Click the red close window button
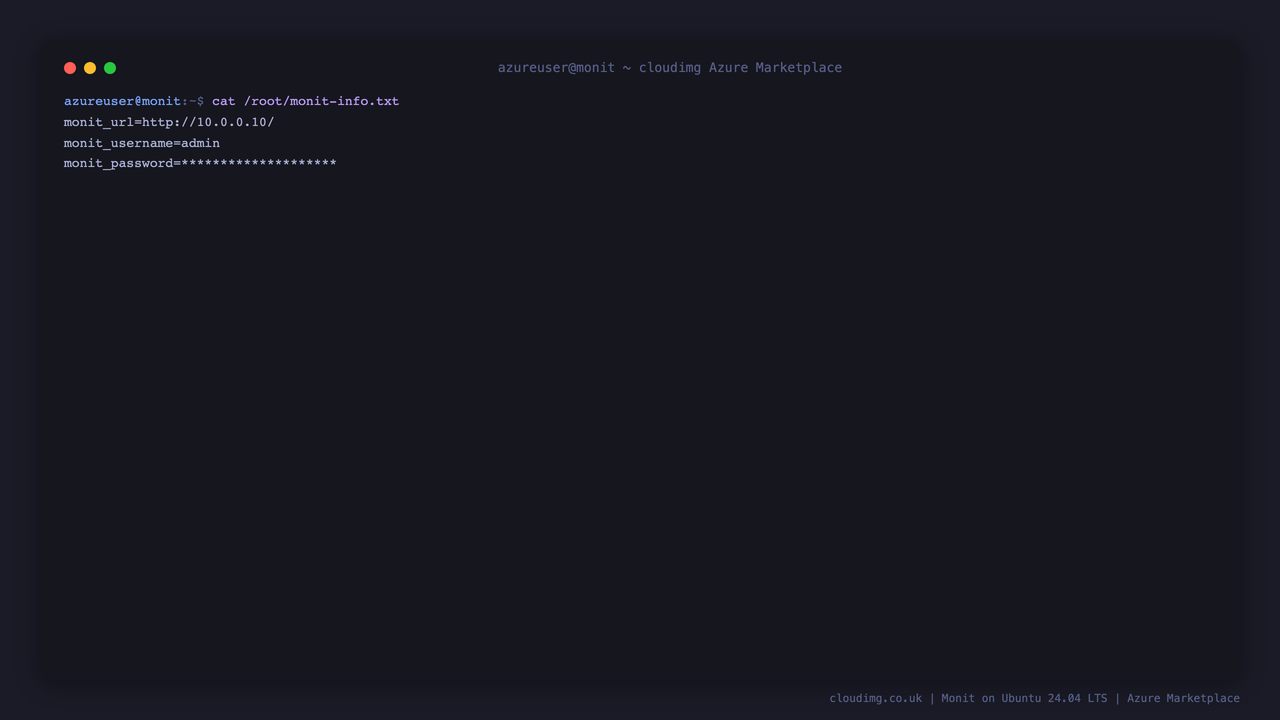 pyautogui.click(x=70, y=68)
